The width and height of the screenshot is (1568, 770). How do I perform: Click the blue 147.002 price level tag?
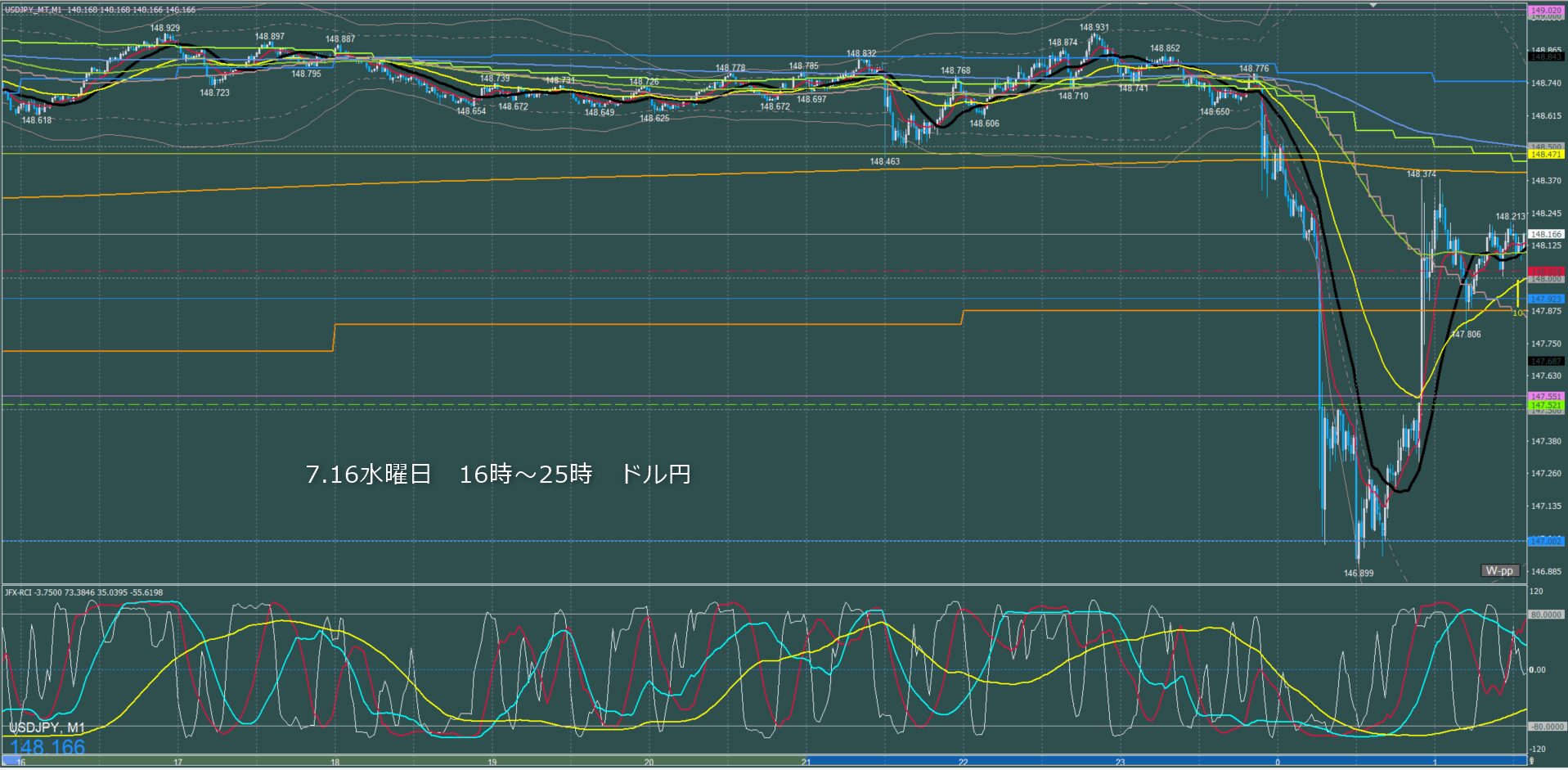point(1546,541)
